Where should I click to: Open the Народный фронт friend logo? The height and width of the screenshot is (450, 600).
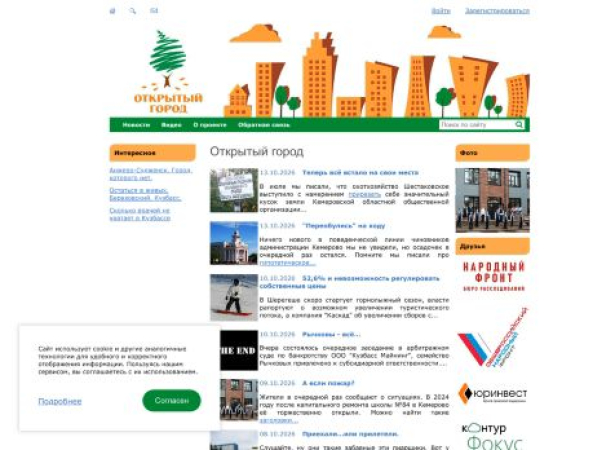click(x=493, y=276)
